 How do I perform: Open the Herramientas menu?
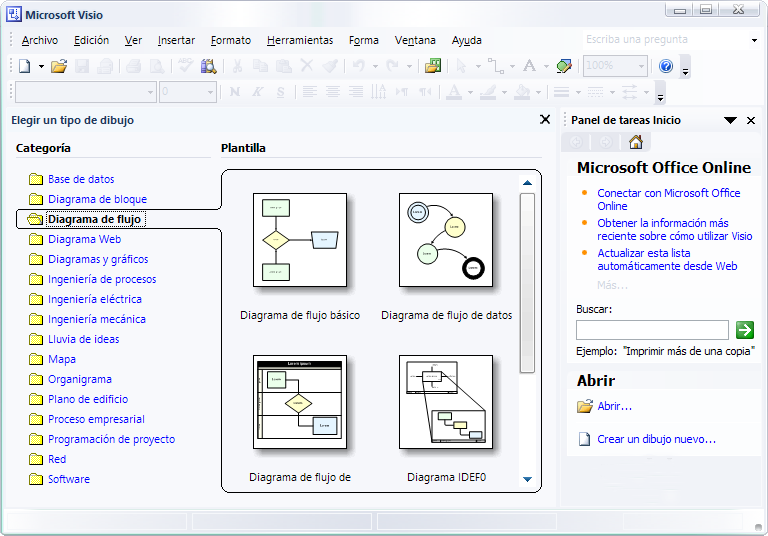click(300, 40)
